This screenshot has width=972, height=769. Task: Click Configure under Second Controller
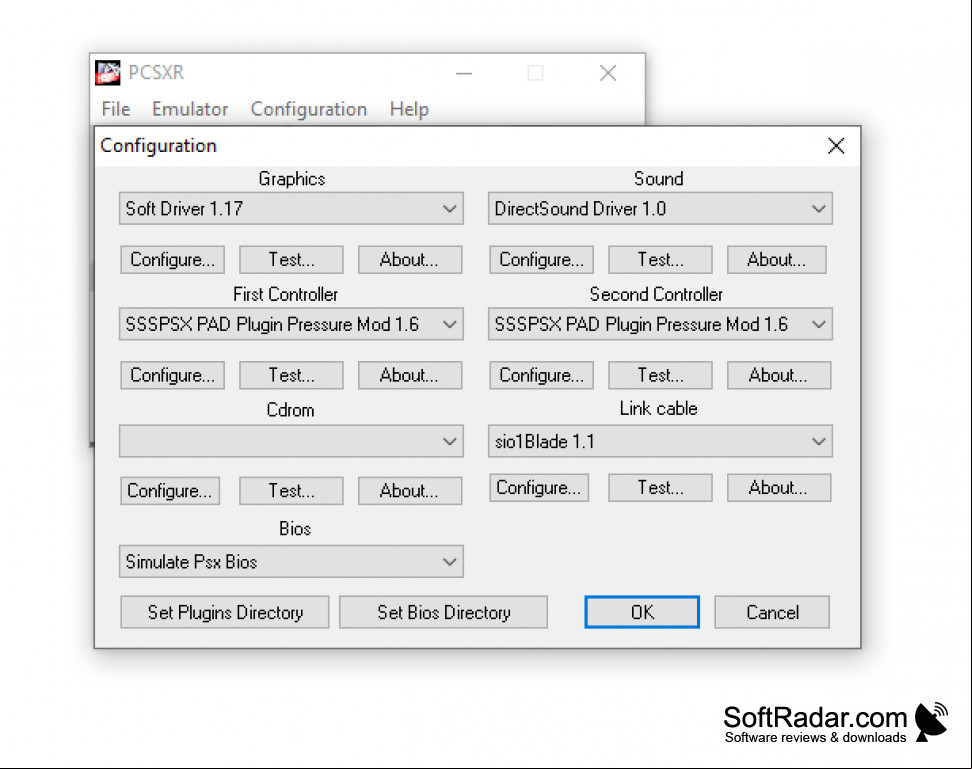[541, 376]
